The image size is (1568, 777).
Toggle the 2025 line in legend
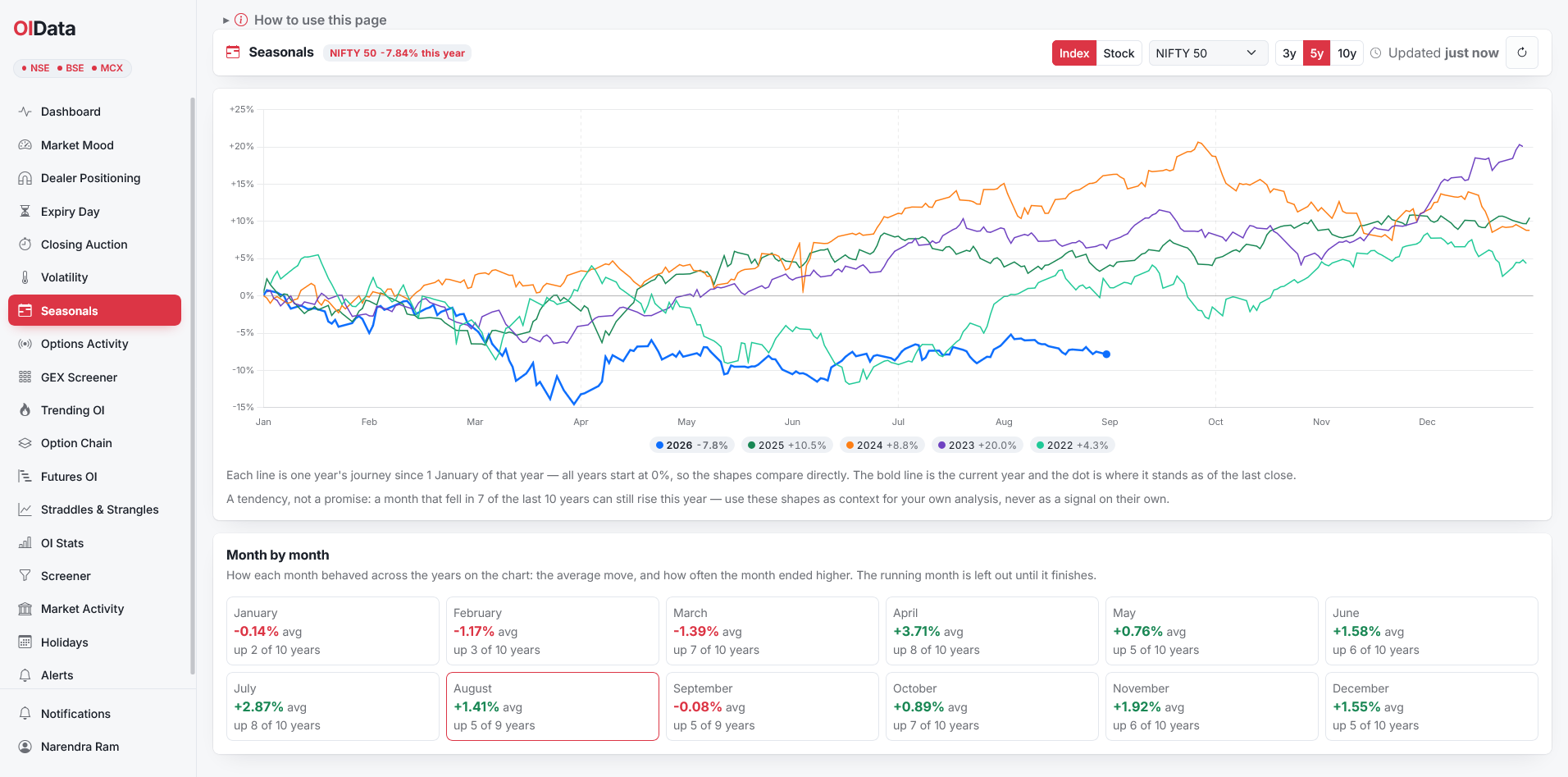787,446
